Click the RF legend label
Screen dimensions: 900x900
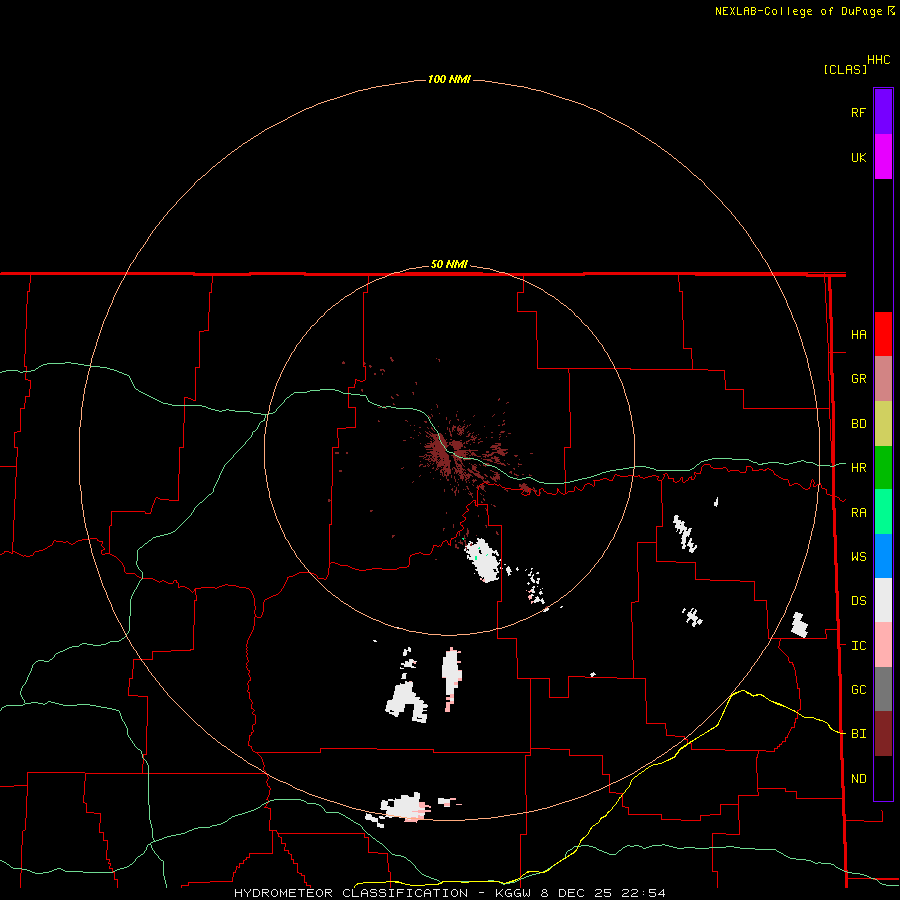(858, 112)
